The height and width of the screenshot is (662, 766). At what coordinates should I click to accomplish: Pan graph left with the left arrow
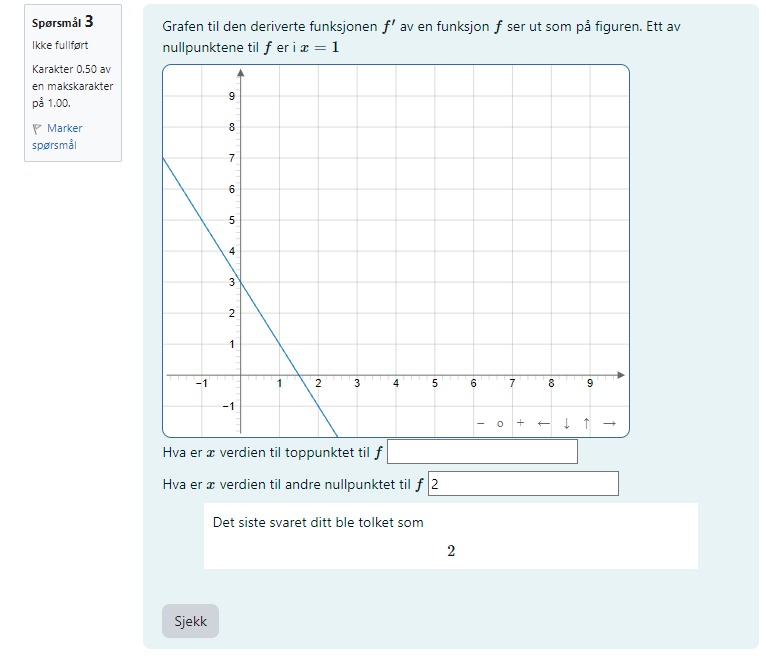click(x=544, y=424)
